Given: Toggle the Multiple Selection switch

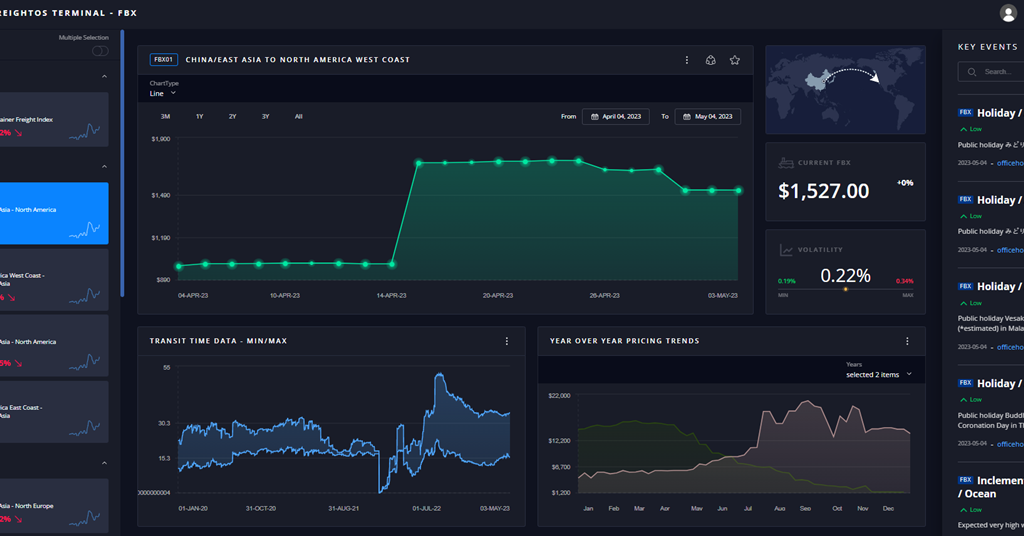Looking at the screenshot, I should [x=100, y=51].
